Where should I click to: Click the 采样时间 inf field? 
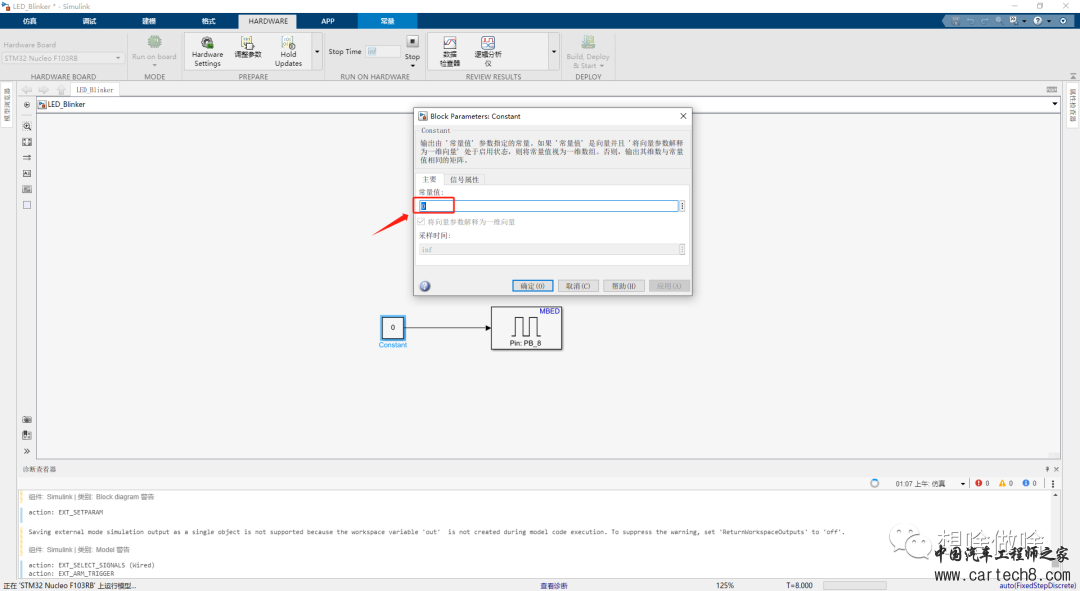click(x=548, y=249)
